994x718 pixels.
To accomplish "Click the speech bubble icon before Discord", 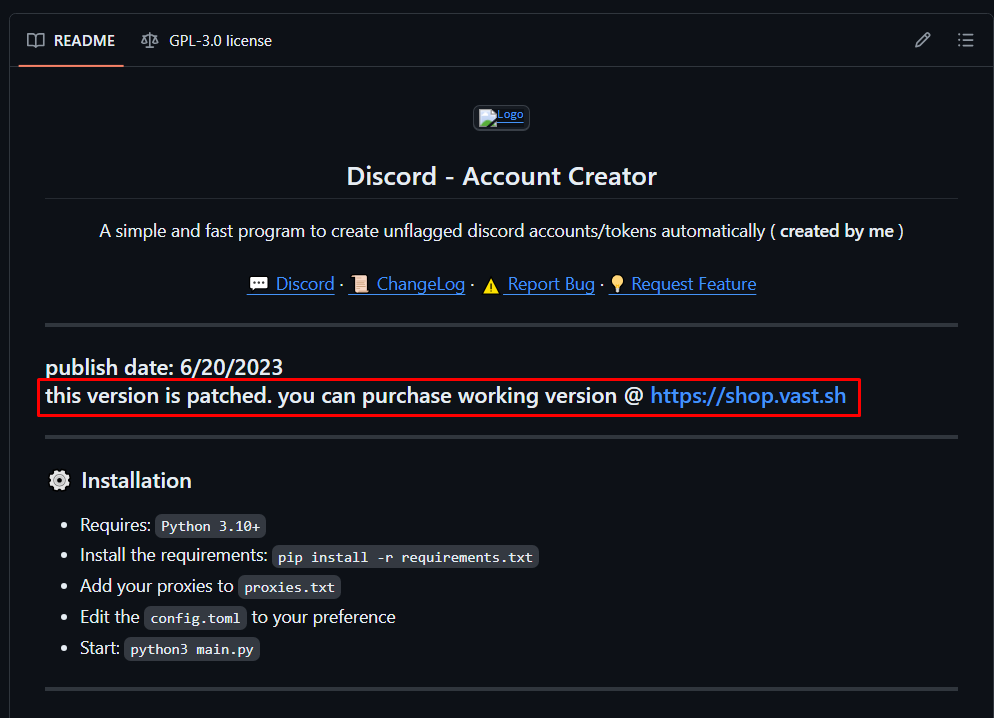I will (259, 284).
